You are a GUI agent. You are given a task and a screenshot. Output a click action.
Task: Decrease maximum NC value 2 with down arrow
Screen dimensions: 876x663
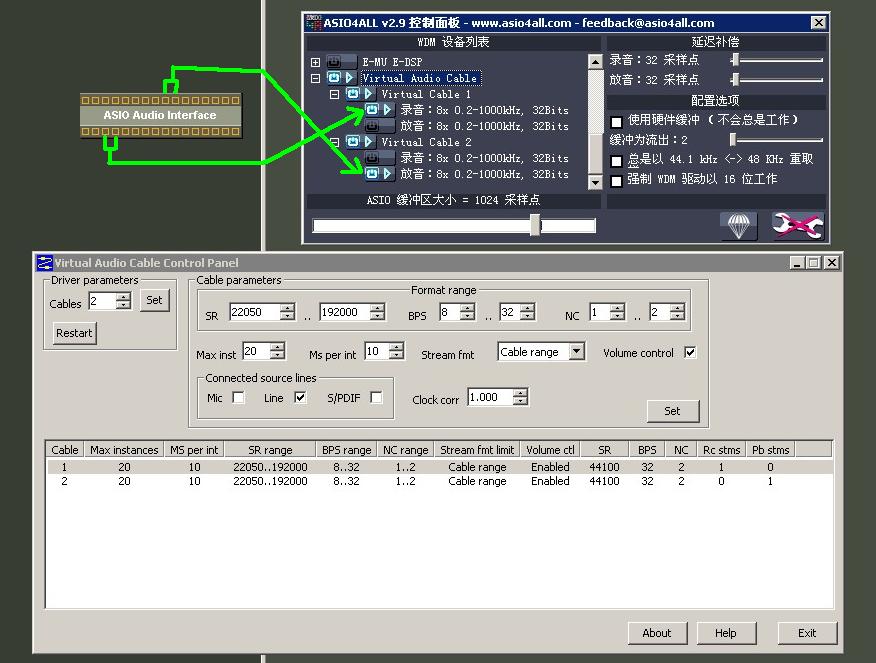tap(677, 316)
